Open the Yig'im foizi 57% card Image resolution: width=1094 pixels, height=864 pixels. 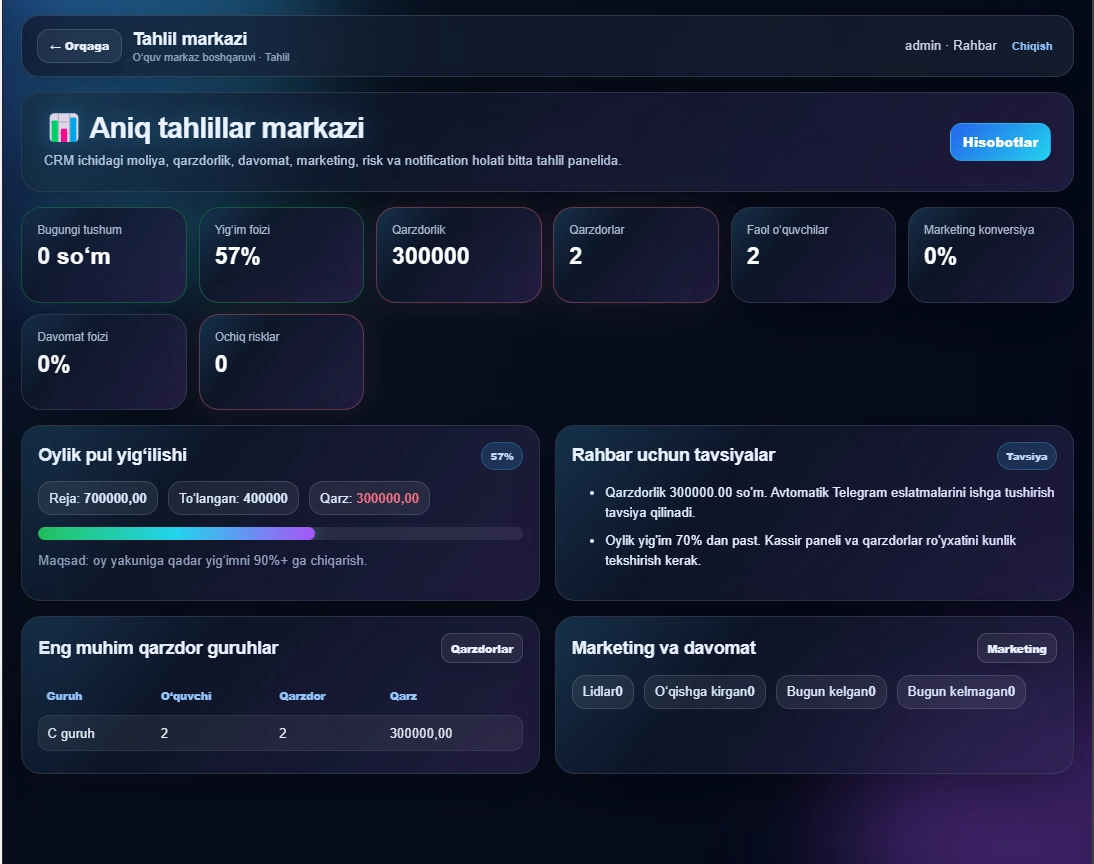281,255
